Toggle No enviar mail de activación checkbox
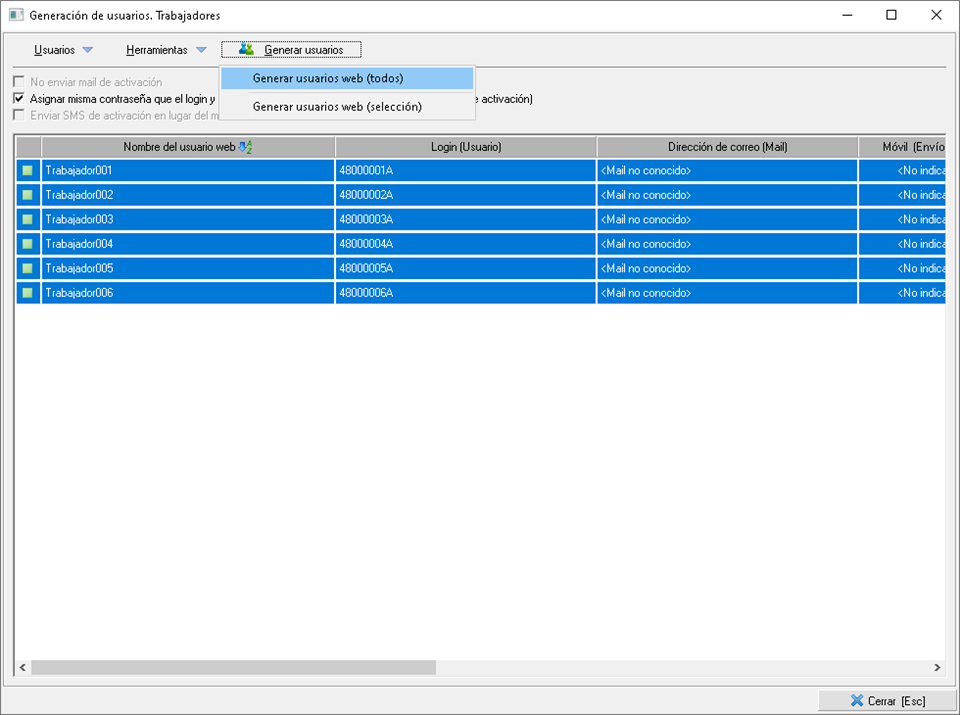Screen dimensions: 960x715 tap(19, 82)
